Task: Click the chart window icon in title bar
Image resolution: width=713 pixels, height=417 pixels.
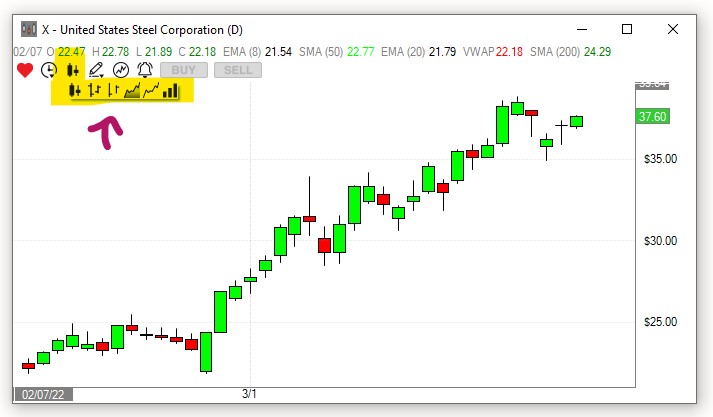Action: point(27,28)
